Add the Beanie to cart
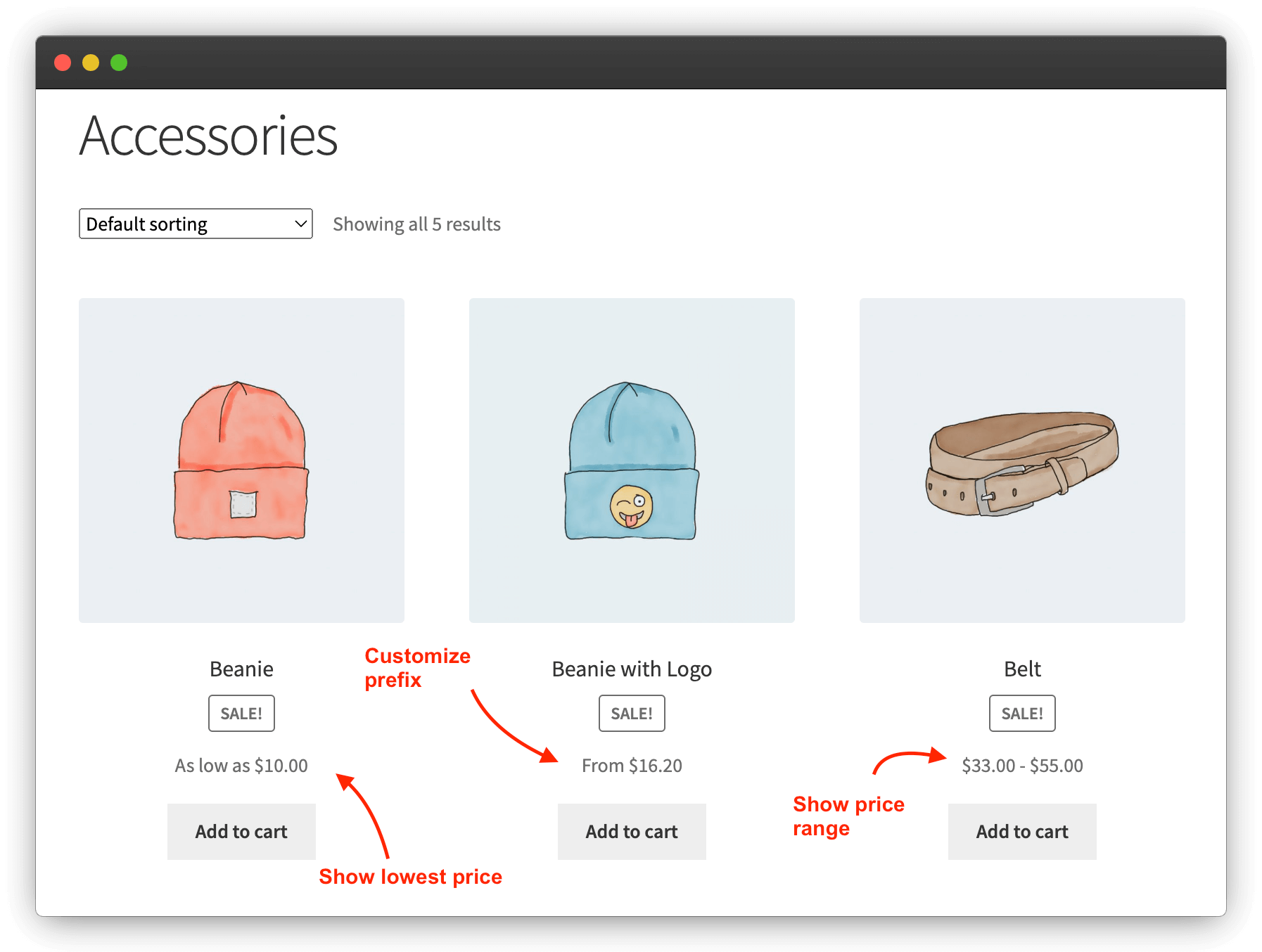1262x952 pixels. tap(241, 832)
